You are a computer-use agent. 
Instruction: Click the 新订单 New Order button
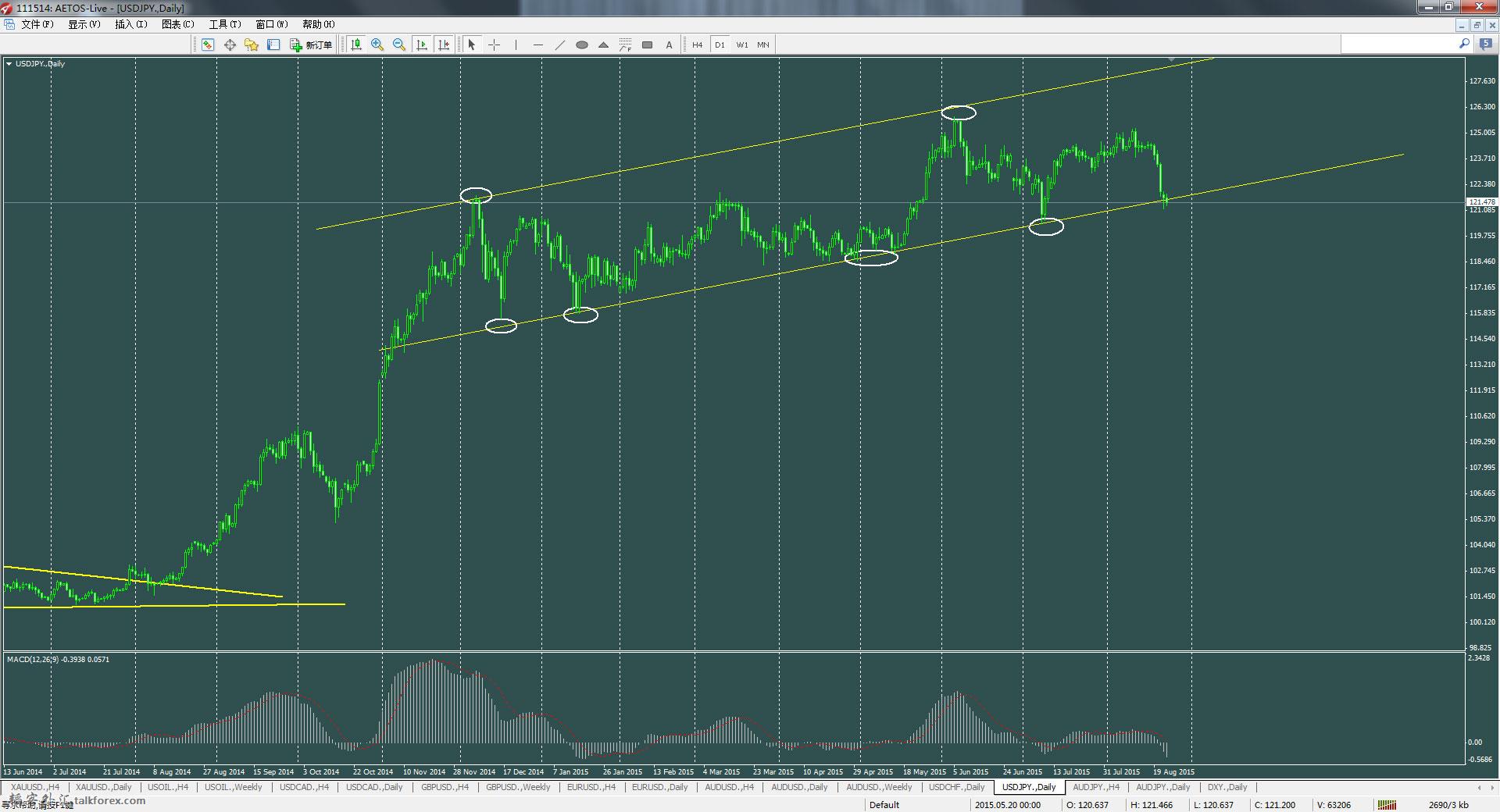click(311, 45)
